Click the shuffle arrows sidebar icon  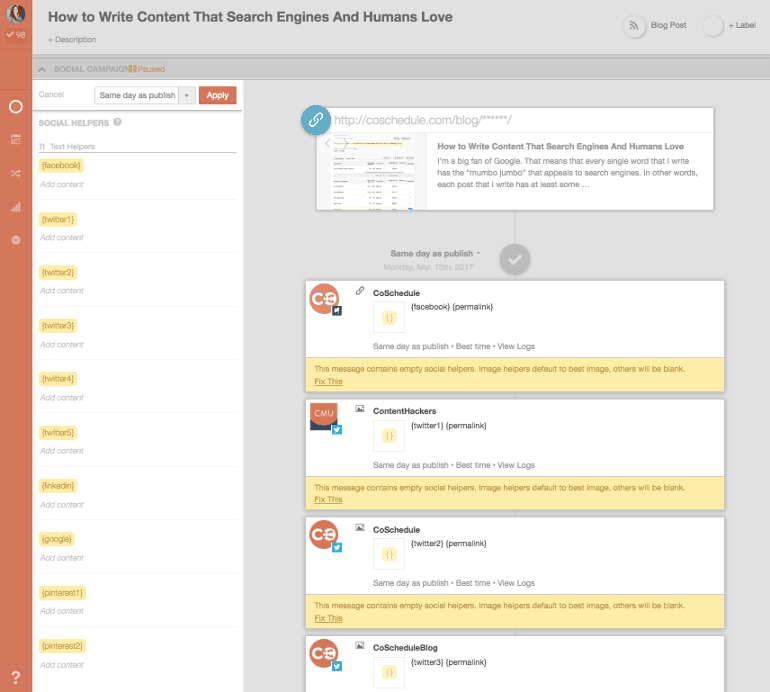click(x=16, y=173)
